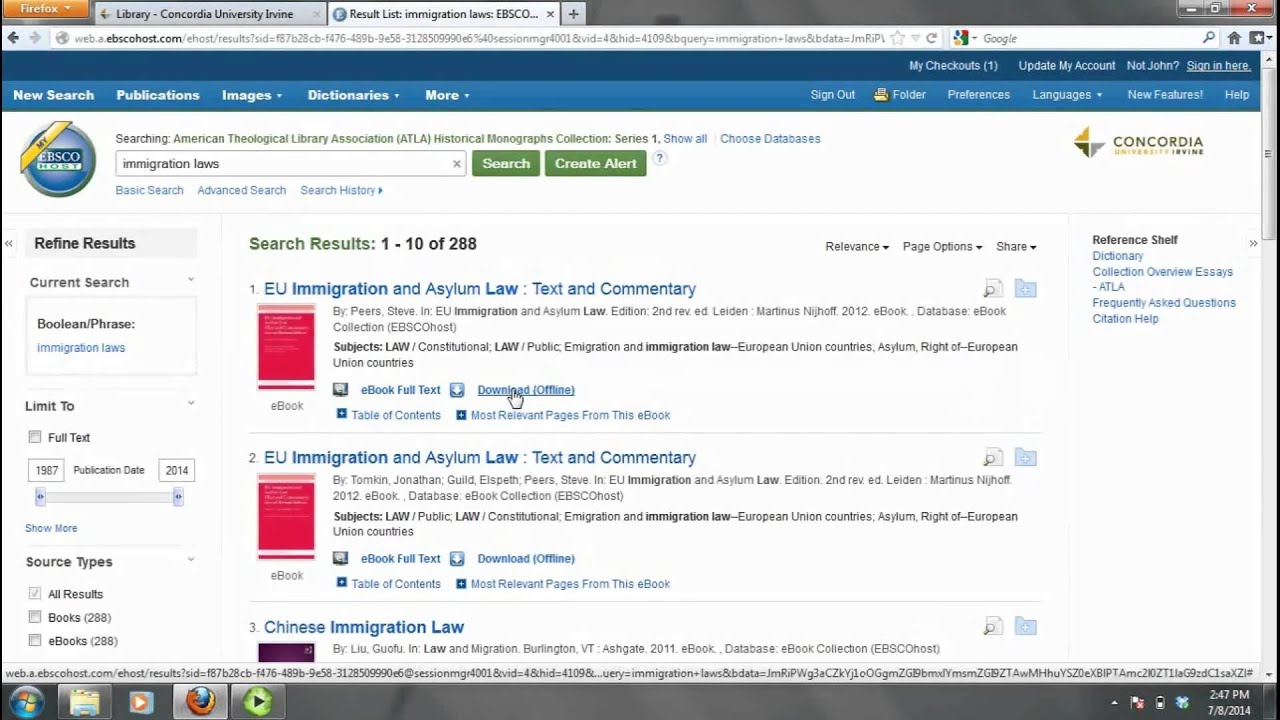Open Windows Start menu

(x=27, y=701)
